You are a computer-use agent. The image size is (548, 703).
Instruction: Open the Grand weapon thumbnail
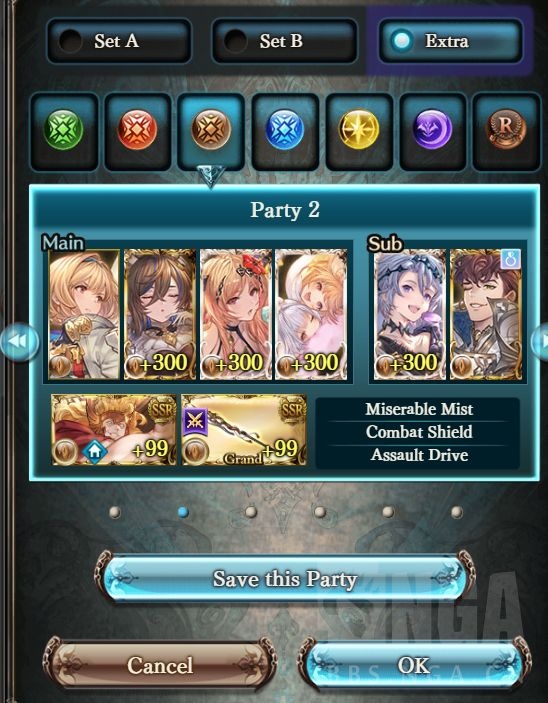click(x=244, y=430)
